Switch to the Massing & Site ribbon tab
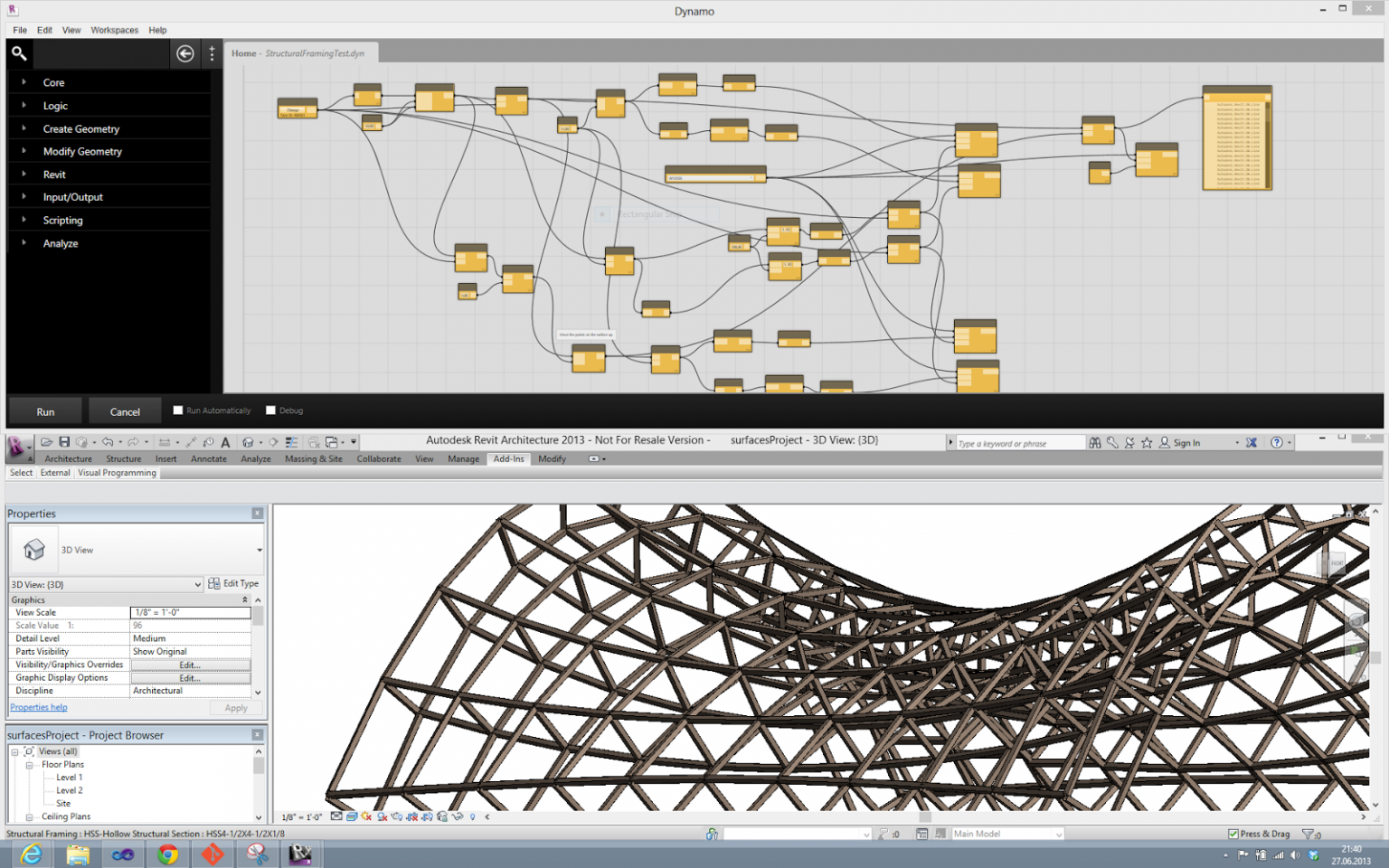Screen dimensions: 1389x868 (x=314, y=458)
